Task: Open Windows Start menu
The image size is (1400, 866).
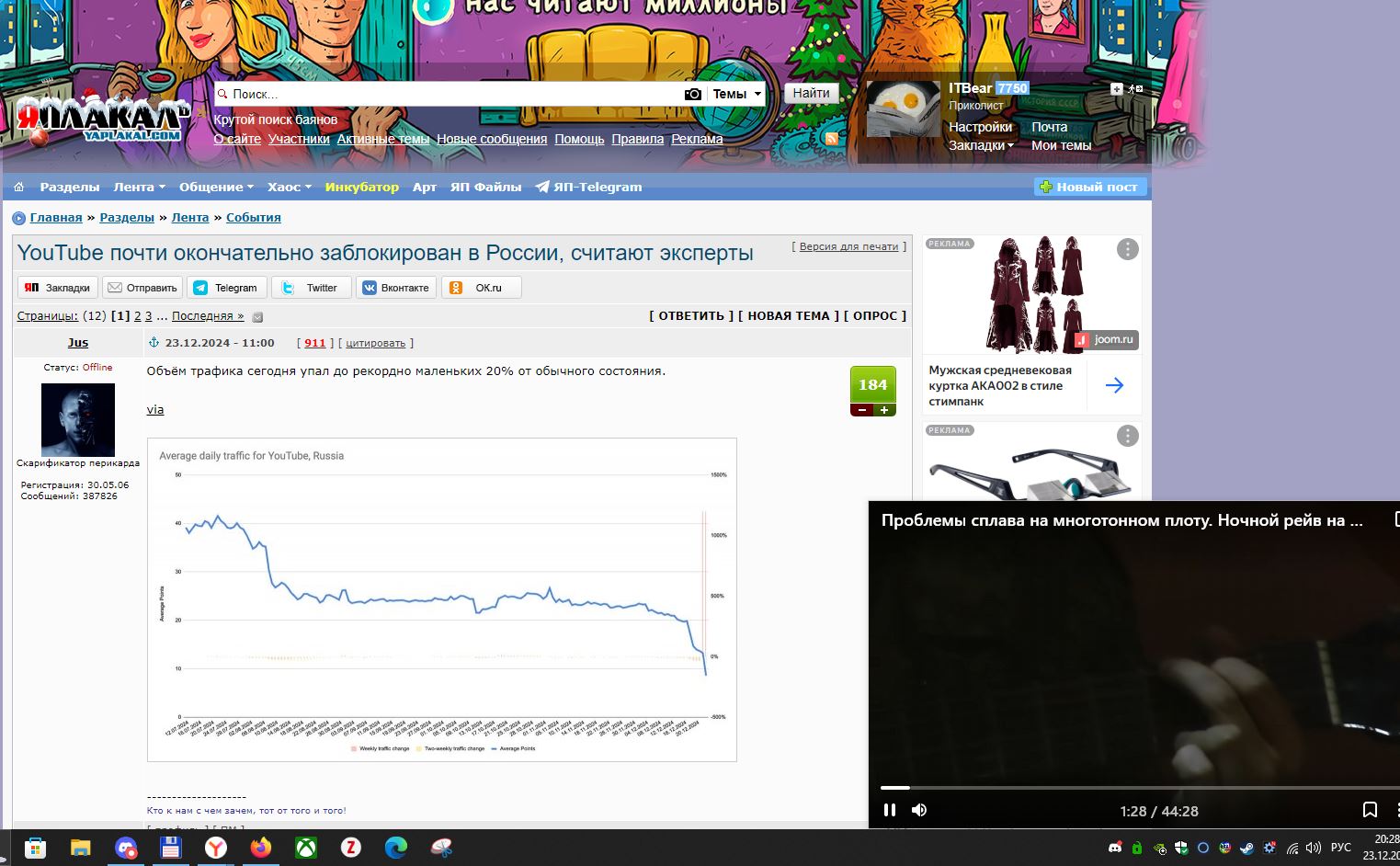Action: point(35,848)
